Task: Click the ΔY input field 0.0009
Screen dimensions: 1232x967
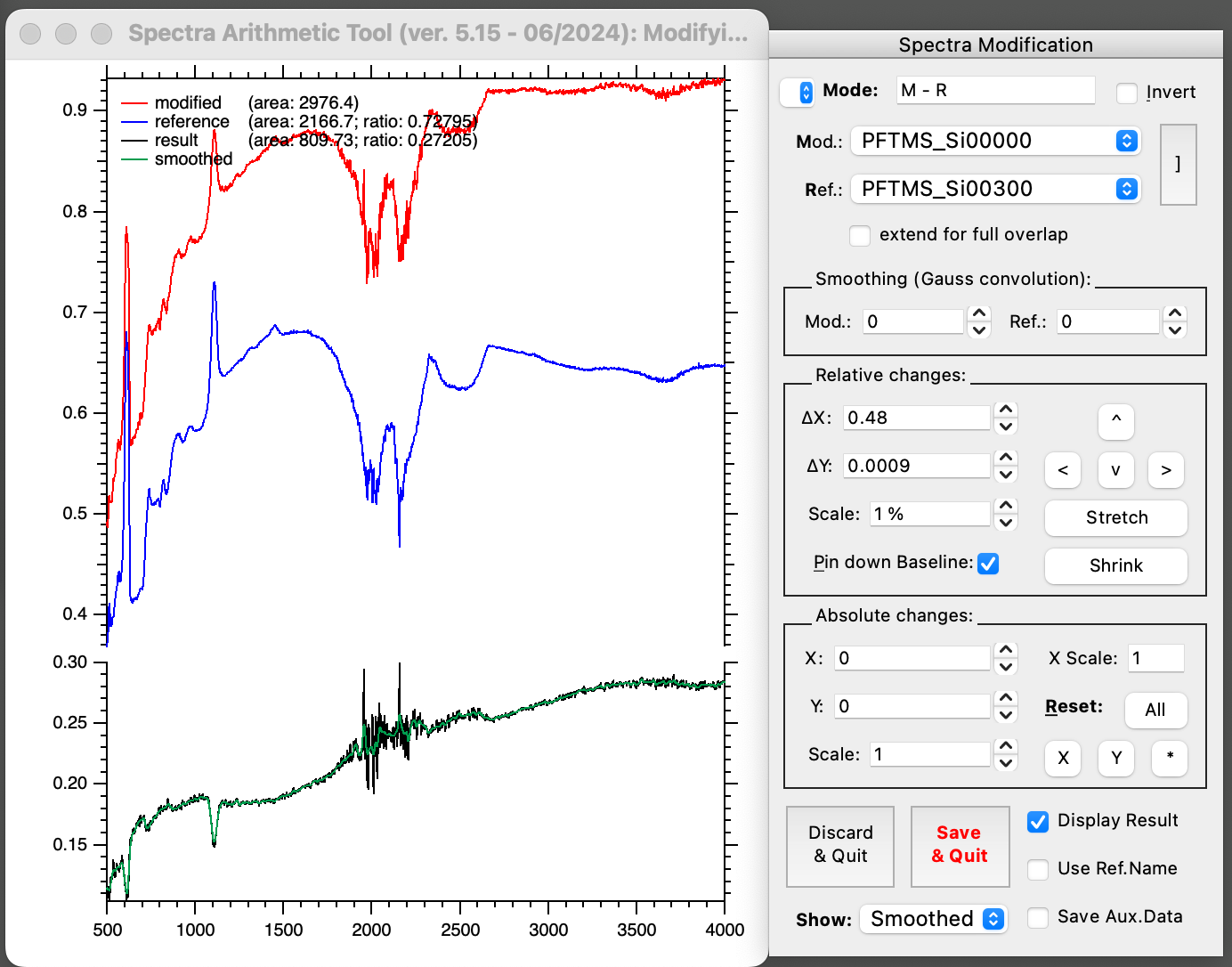Action: click(917, 466)
